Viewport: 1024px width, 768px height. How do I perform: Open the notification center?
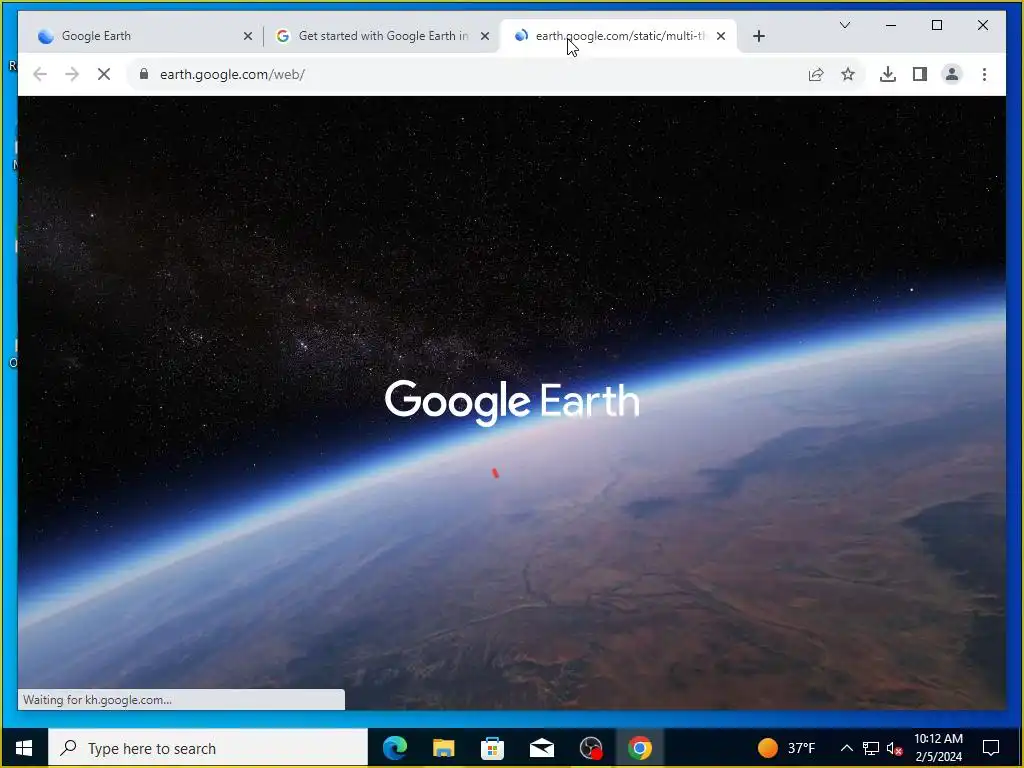pos(991,748)
